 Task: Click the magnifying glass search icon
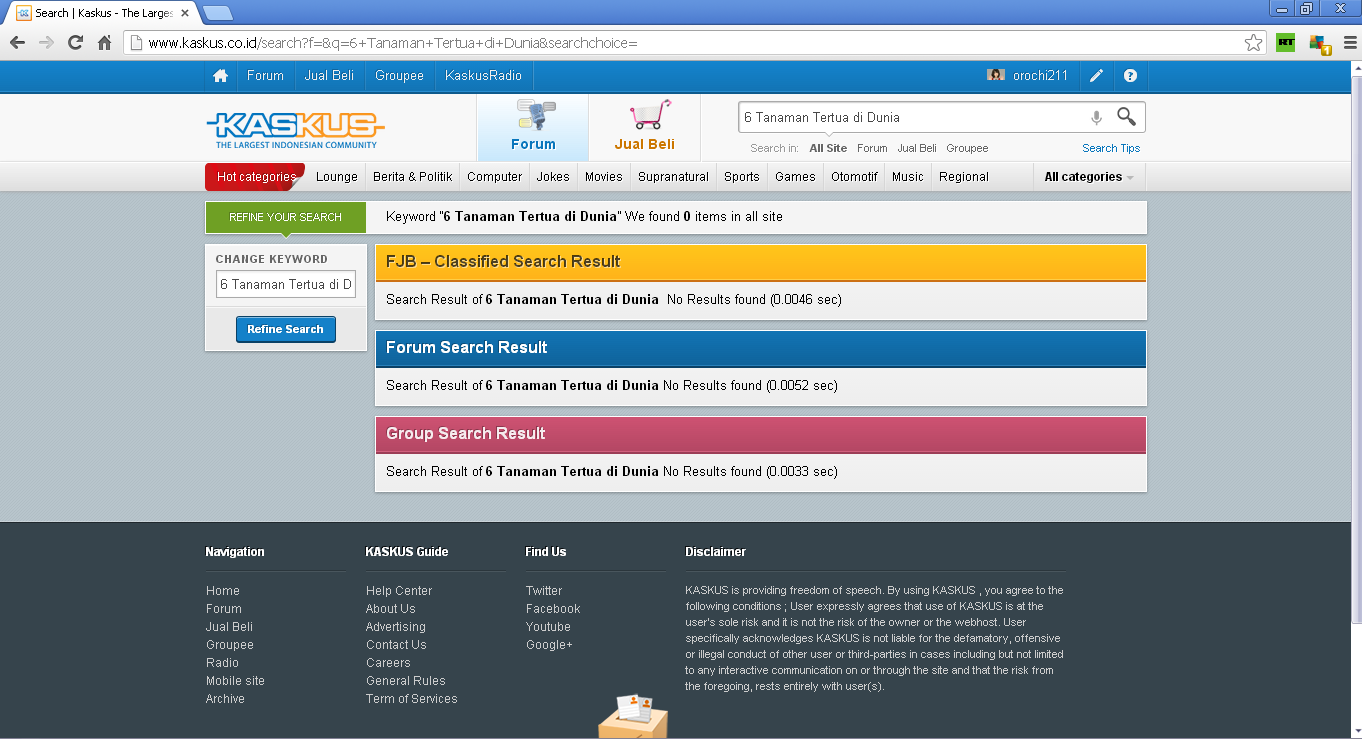click(x=1126, y=117)
